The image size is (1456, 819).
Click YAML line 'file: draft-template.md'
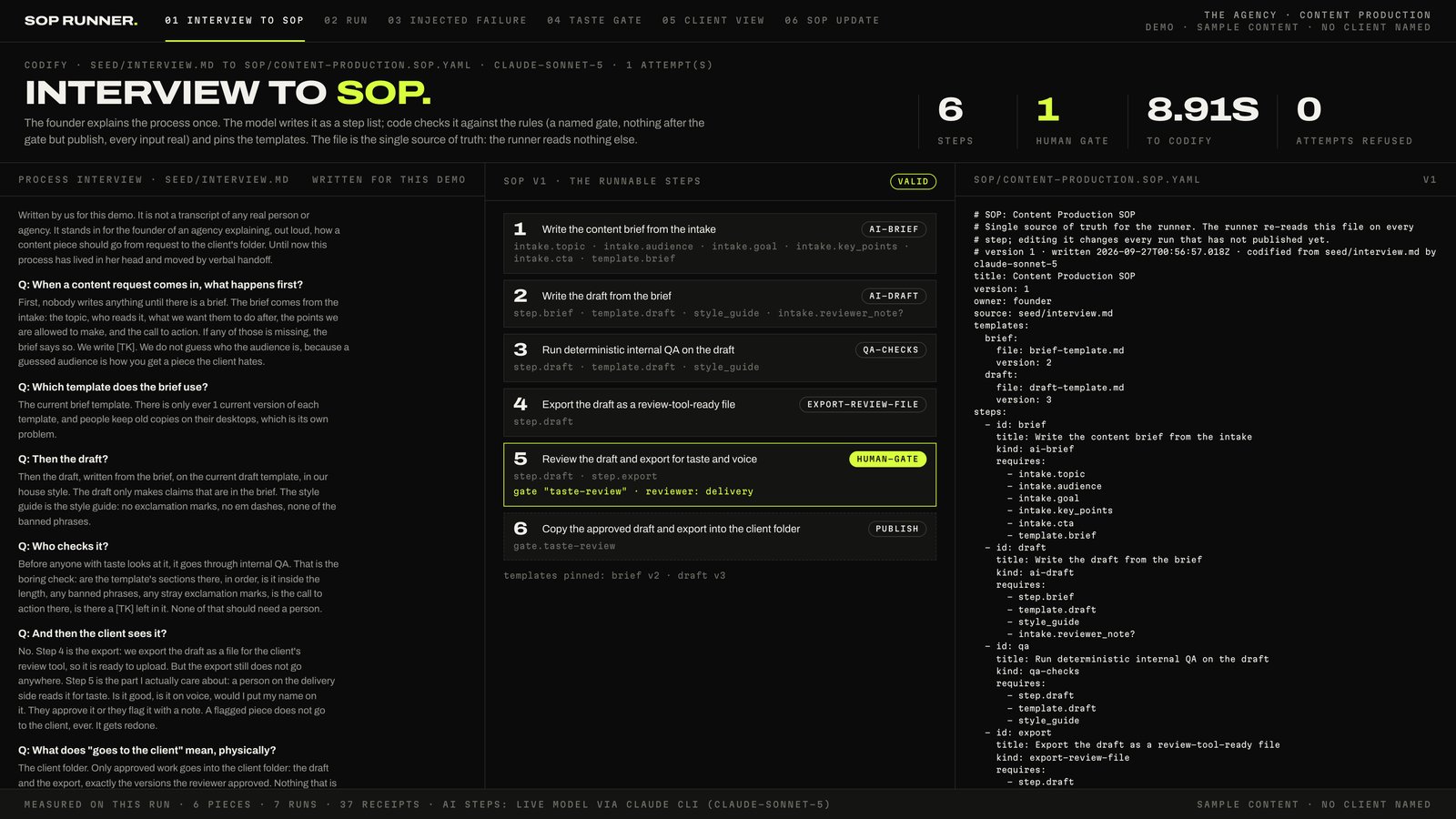pos(1060,388)
